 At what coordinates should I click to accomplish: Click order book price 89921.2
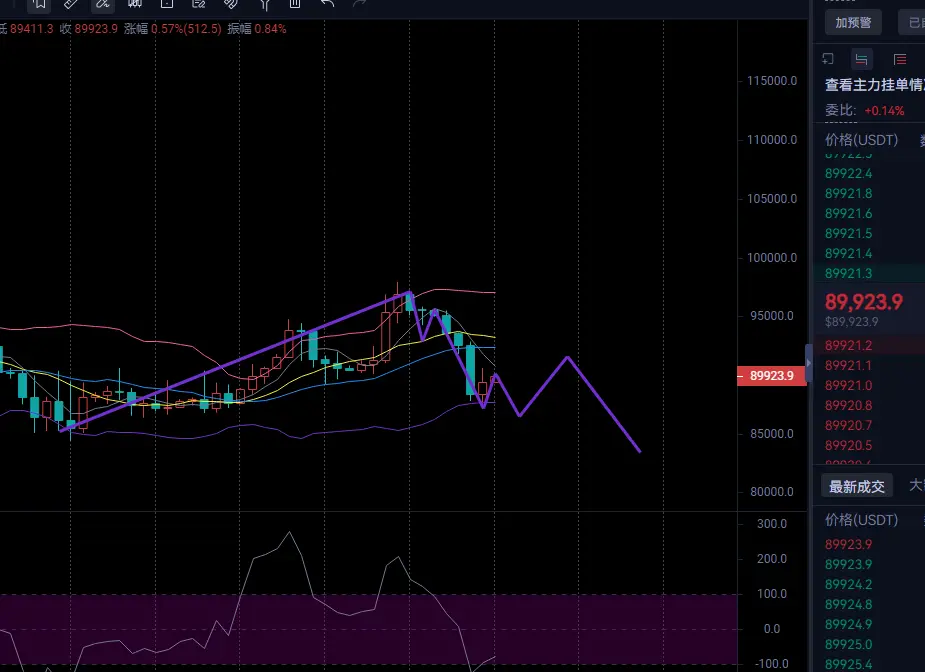[848, 346]
